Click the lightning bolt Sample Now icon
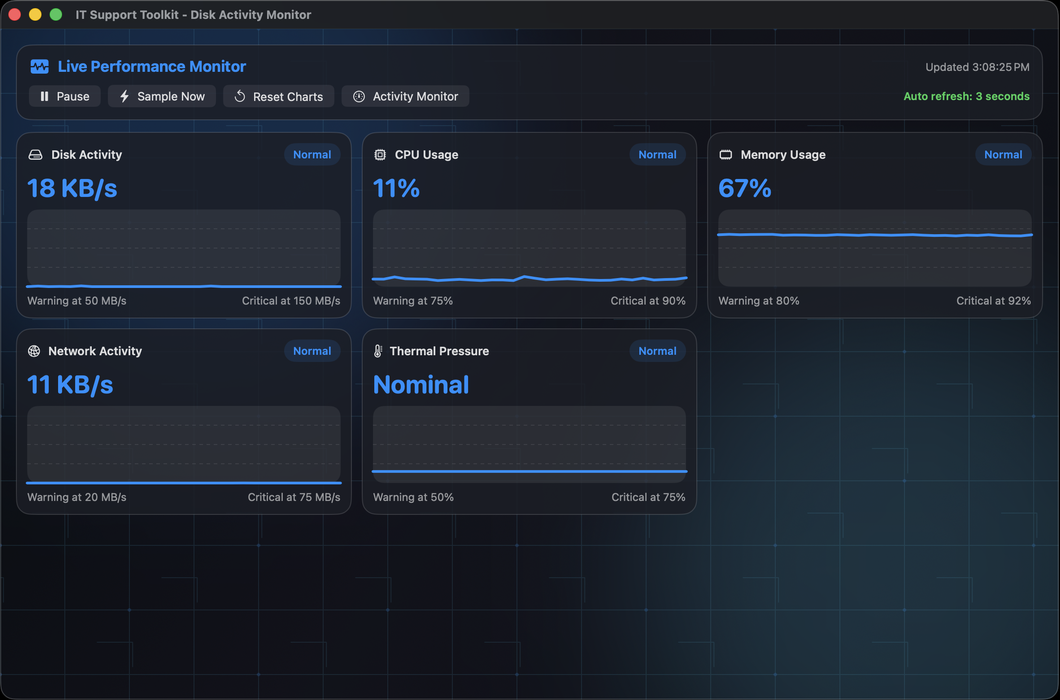1060x700 pixels. (x=124, y=97)
